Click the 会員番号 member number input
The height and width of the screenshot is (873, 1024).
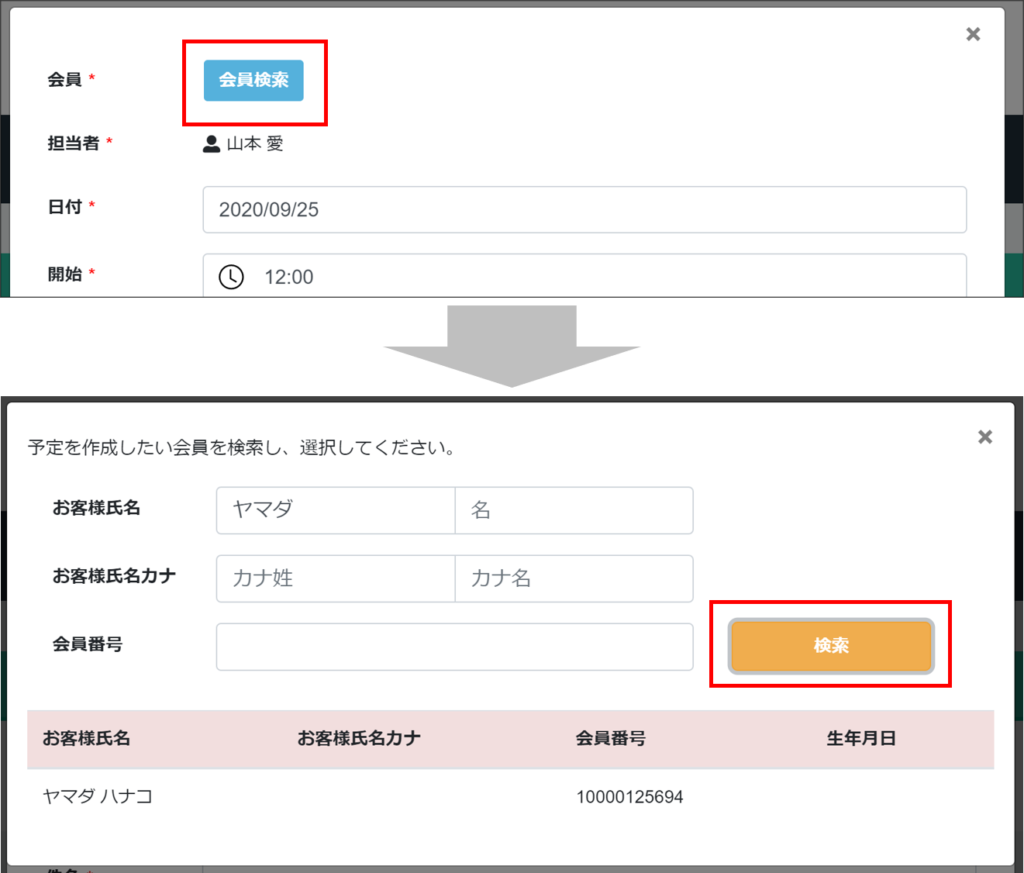[x=454, y=646]
